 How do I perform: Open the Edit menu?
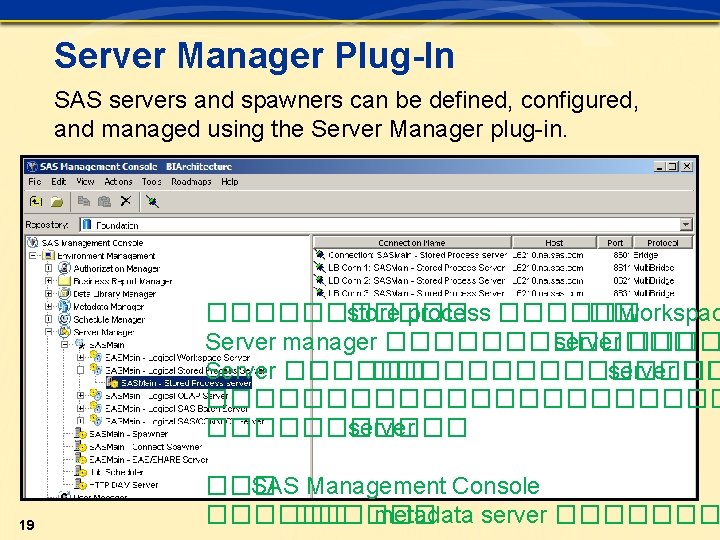pyautogui.click(x=58, y=182)
